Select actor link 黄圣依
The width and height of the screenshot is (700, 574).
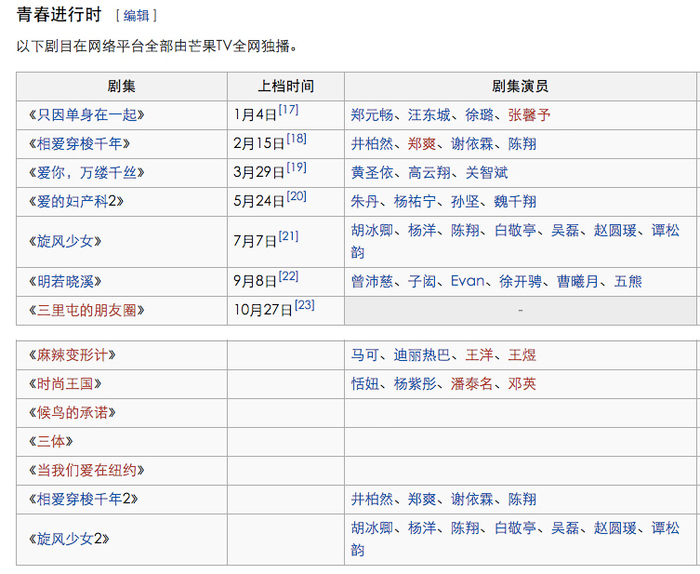(371, 172)
